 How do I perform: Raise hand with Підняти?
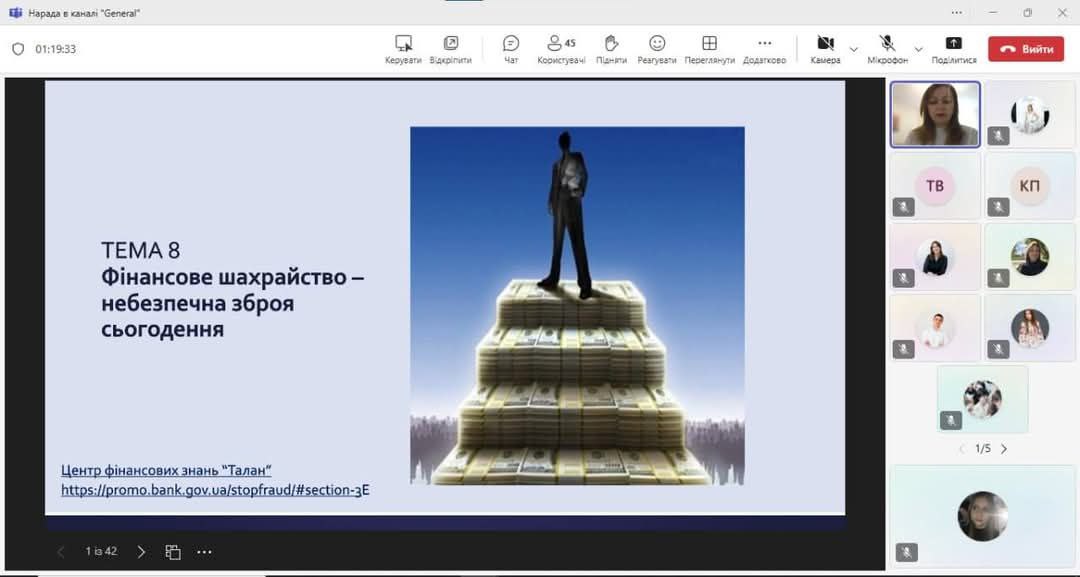click(611, 50)
